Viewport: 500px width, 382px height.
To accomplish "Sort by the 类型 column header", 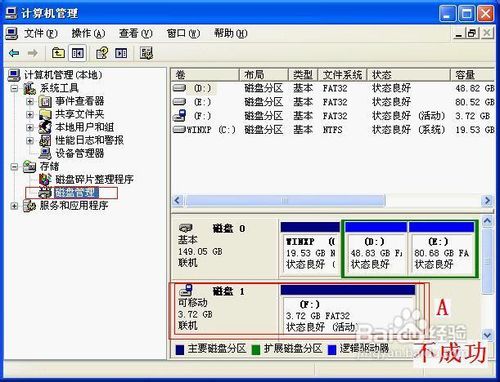I will click(x=303, y=75).
